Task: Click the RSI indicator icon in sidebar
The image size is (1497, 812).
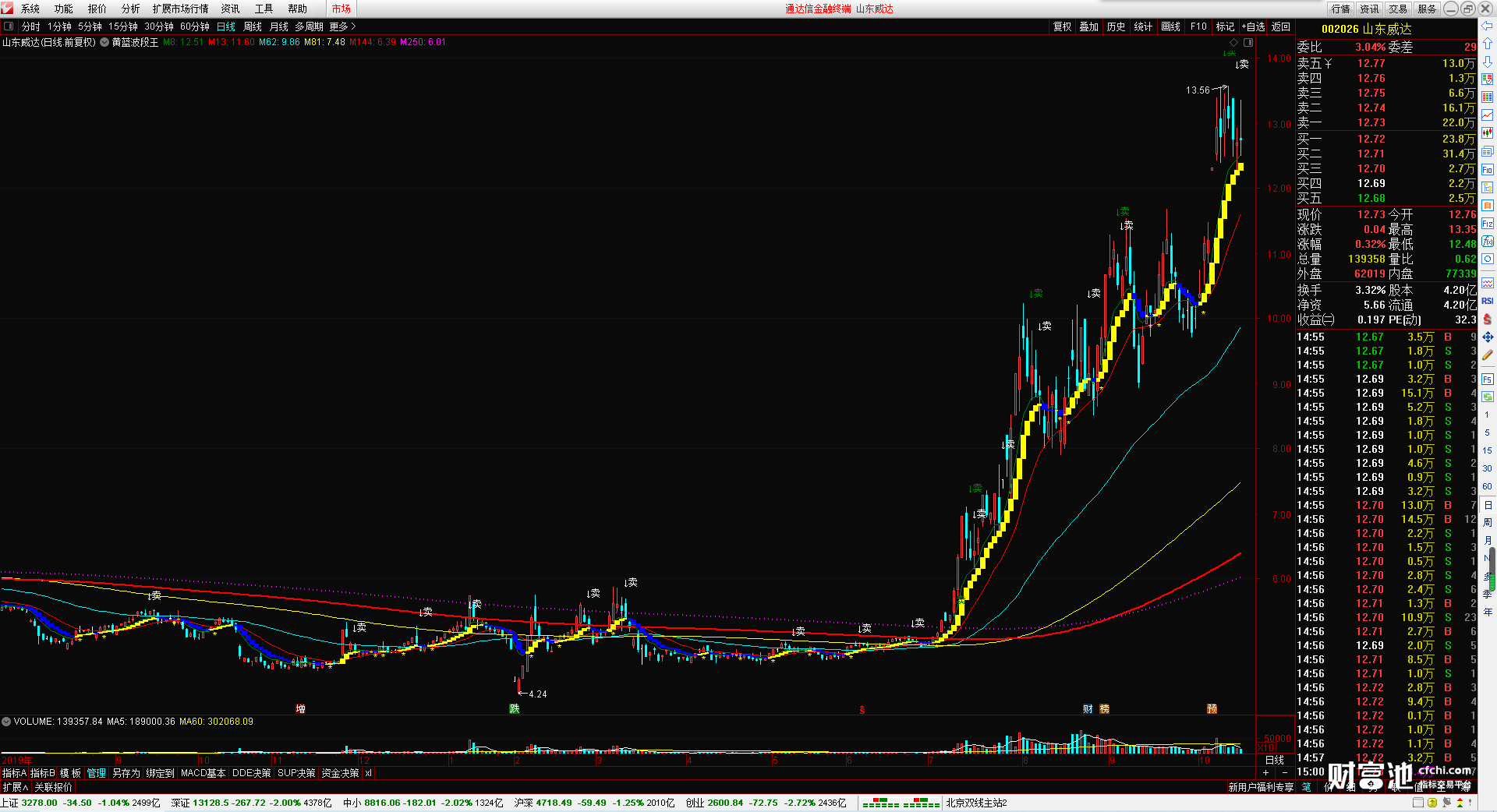Action: (x=1488, y=301)
